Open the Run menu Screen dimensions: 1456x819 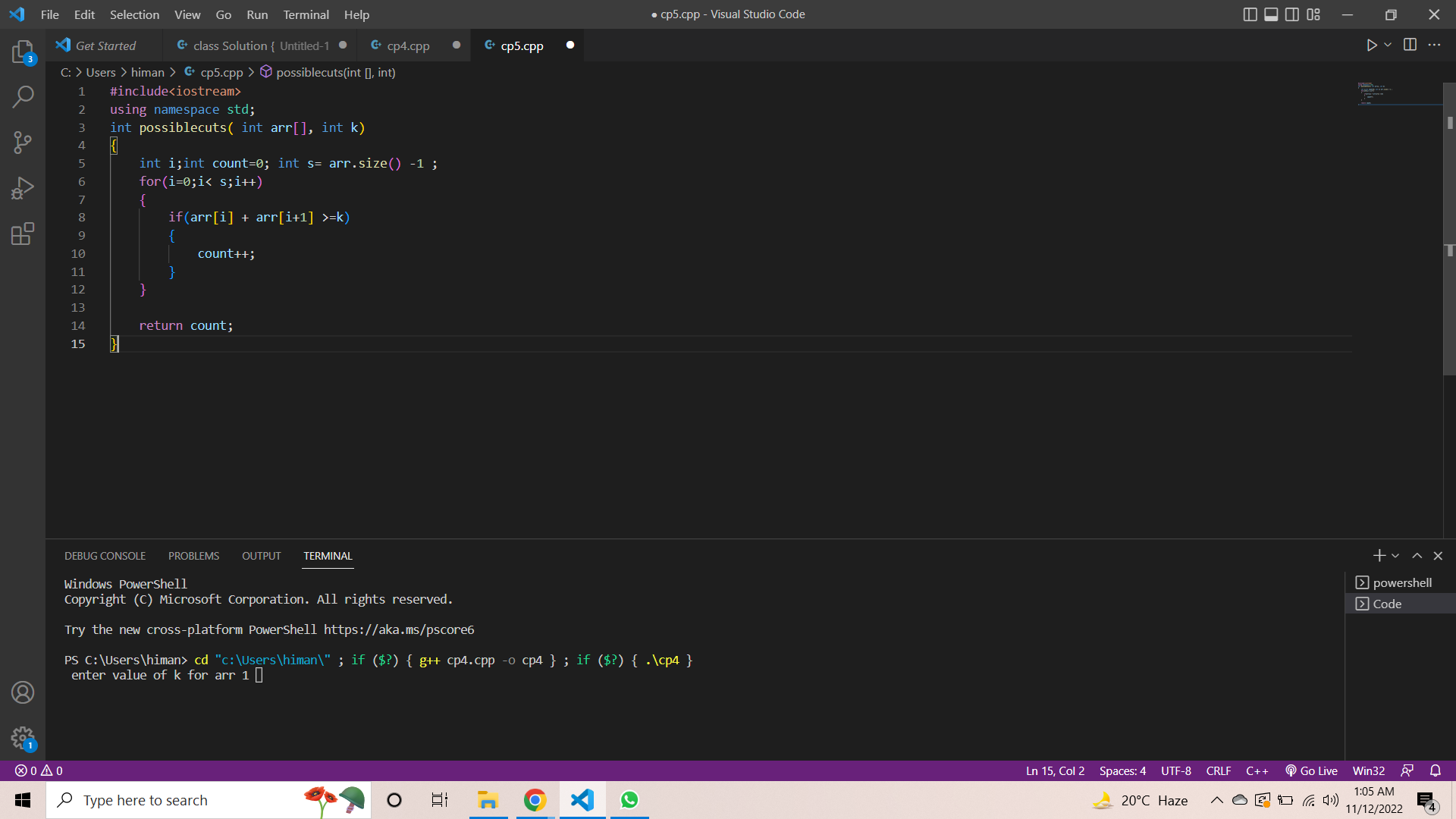[256, 14]
